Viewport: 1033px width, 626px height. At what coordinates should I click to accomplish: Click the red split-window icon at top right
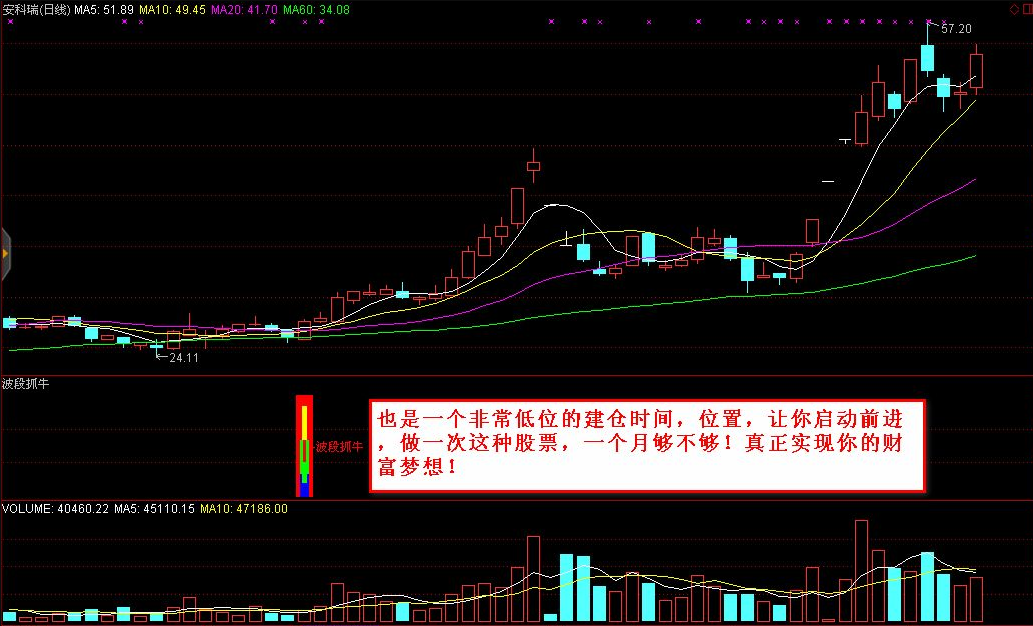(1026, 9)
